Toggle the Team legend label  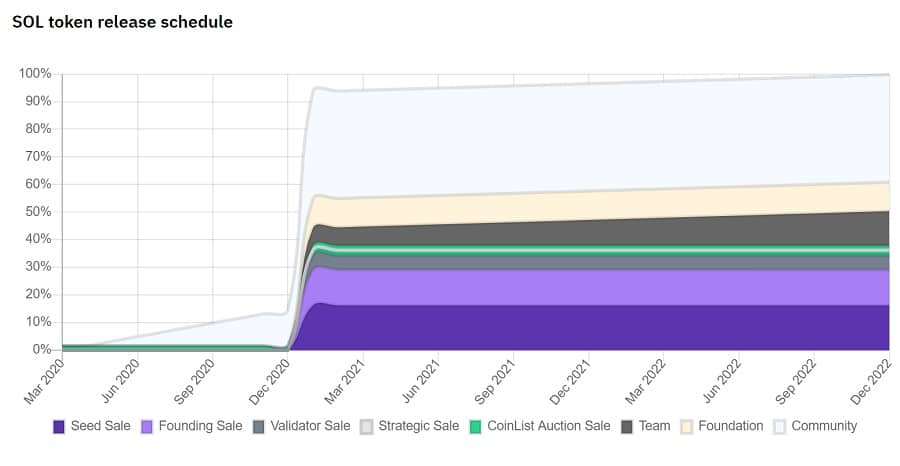[x=655, y=426]
